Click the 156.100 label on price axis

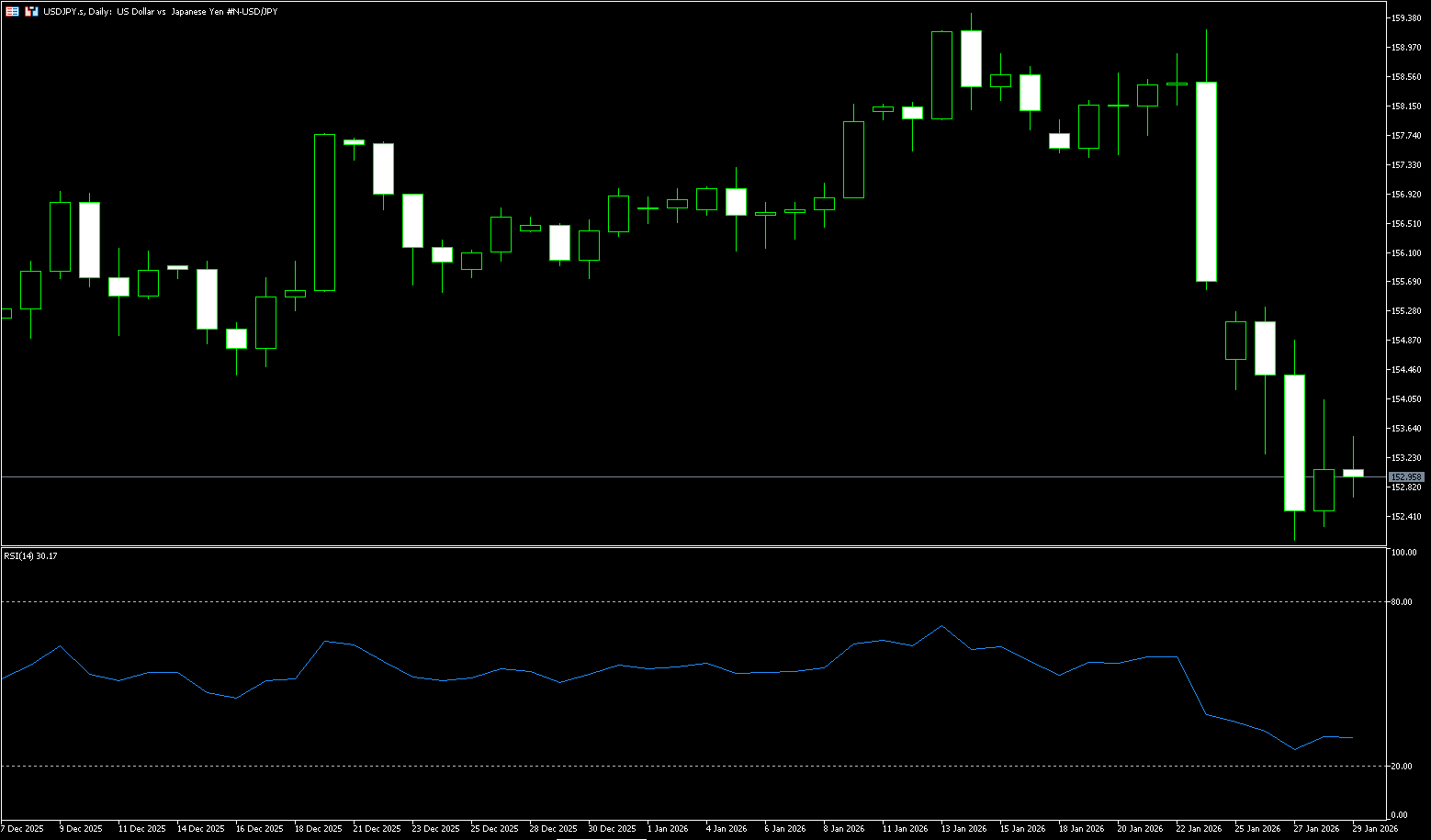click(1406, 252)
